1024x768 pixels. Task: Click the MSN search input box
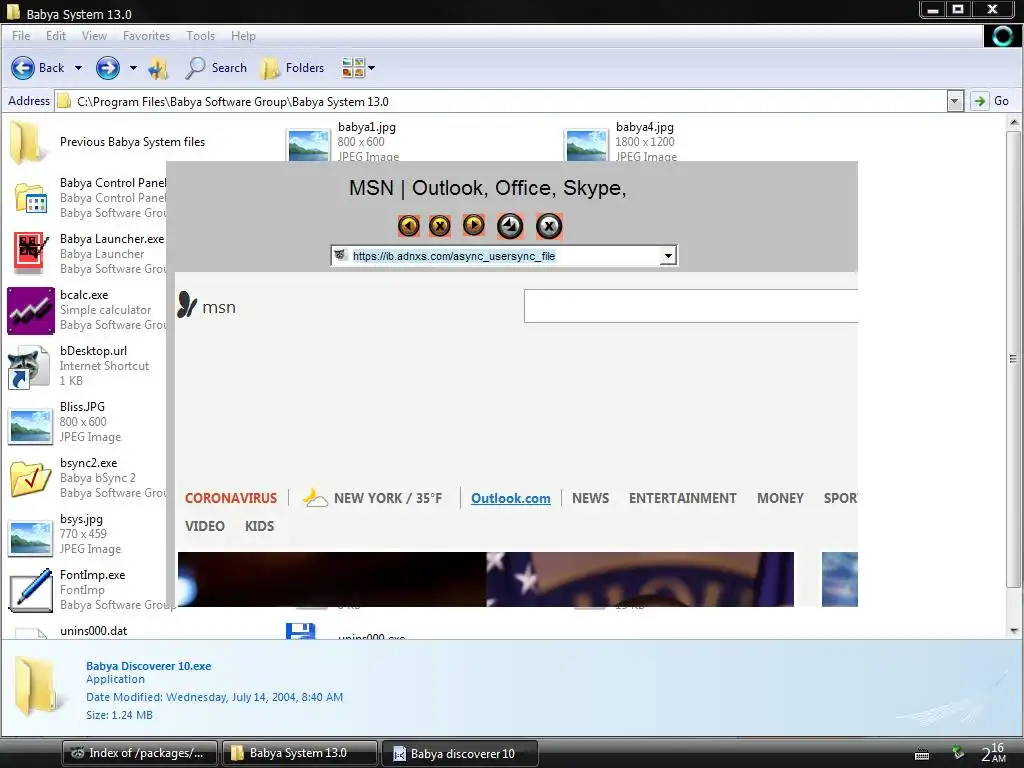(x=691, y=306)
